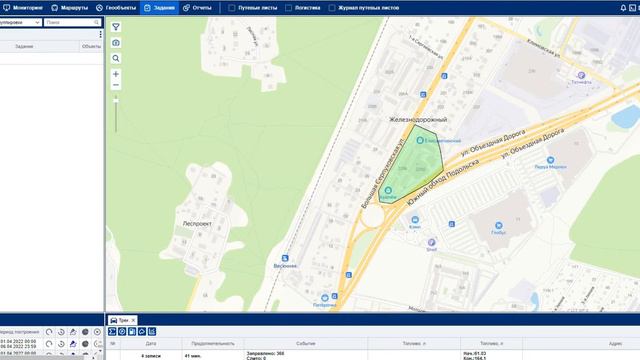Click the search magnifier in the Поиск field

tap(97, 22)
